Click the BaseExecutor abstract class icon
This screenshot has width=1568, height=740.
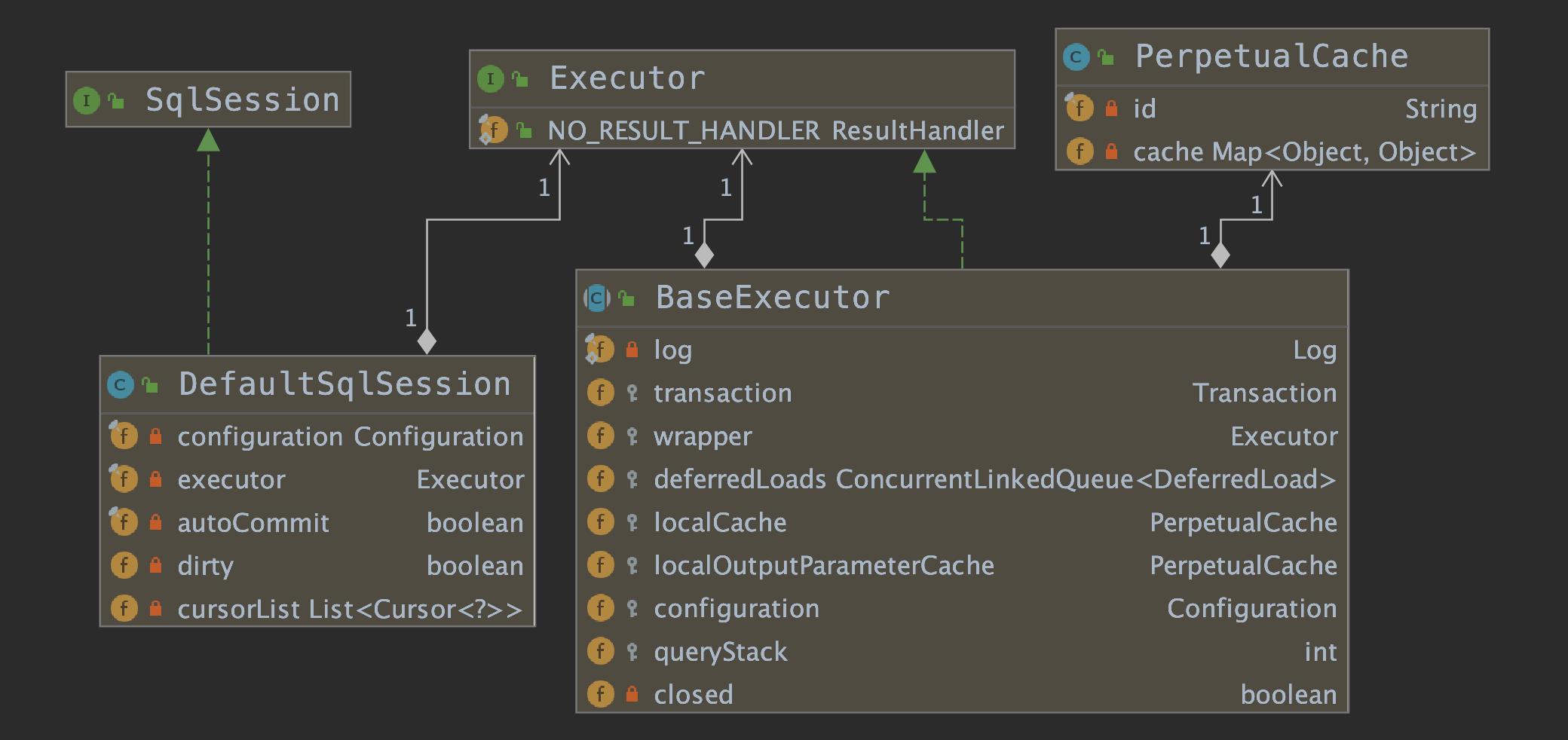click(x=596, y=298)
